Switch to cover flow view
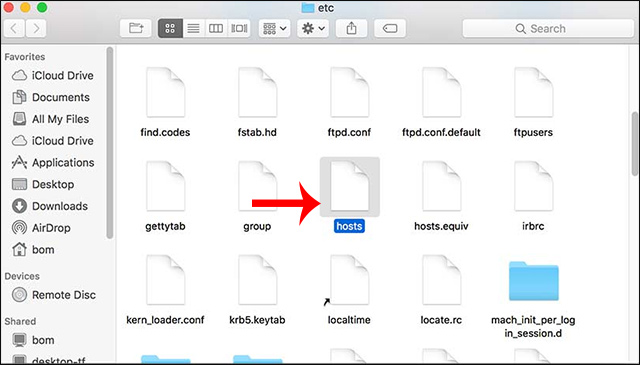The width and height of the screenshot is (640, 365). (x=239, y=28)
